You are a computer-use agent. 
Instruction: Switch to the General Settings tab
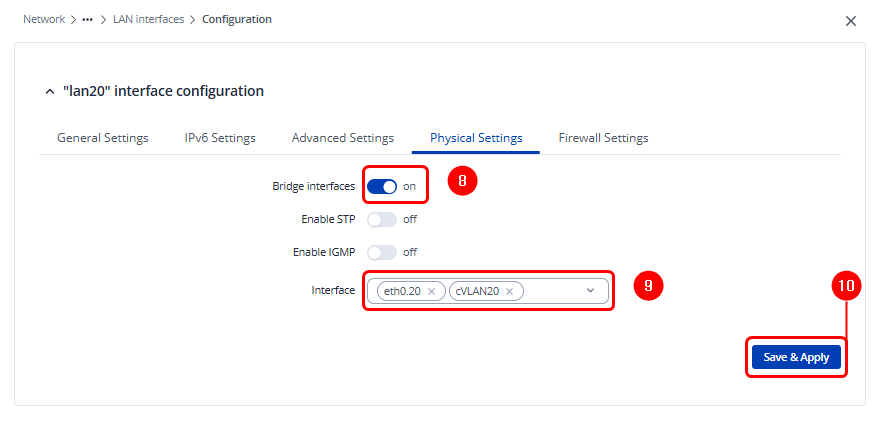click(103, 138)
